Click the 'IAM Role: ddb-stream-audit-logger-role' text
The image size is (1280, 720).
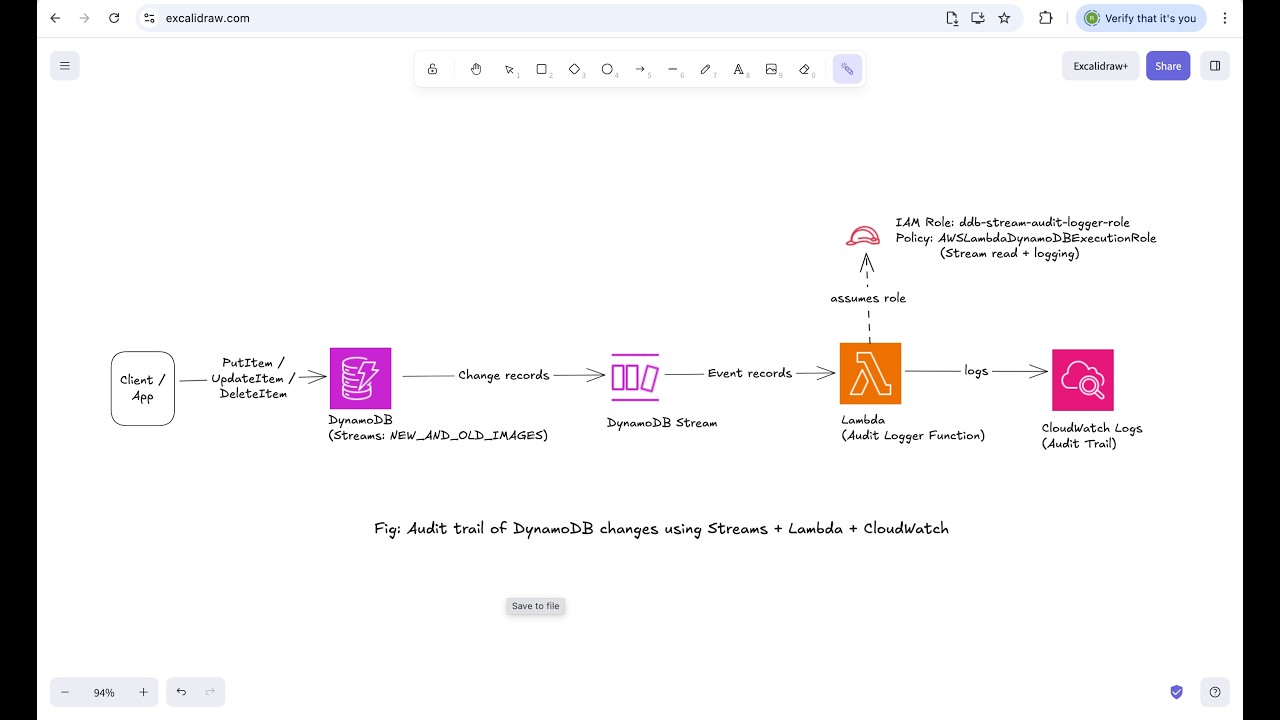coord(1013,222)
